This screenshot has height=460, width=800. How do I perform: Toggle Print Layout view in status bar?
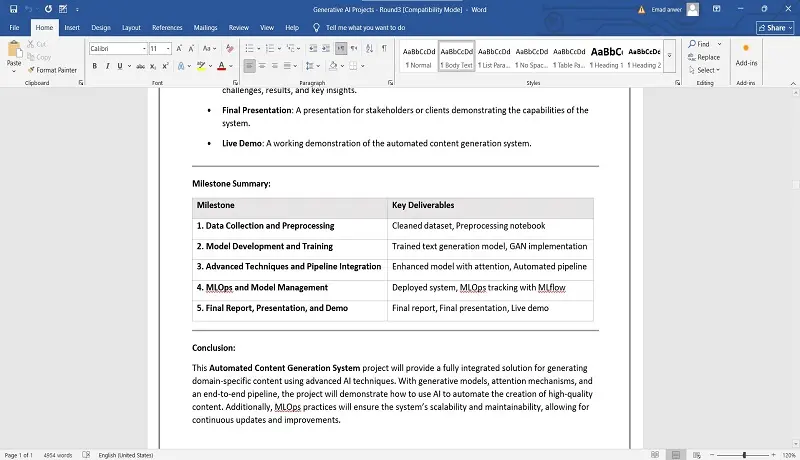coord(676,454)
